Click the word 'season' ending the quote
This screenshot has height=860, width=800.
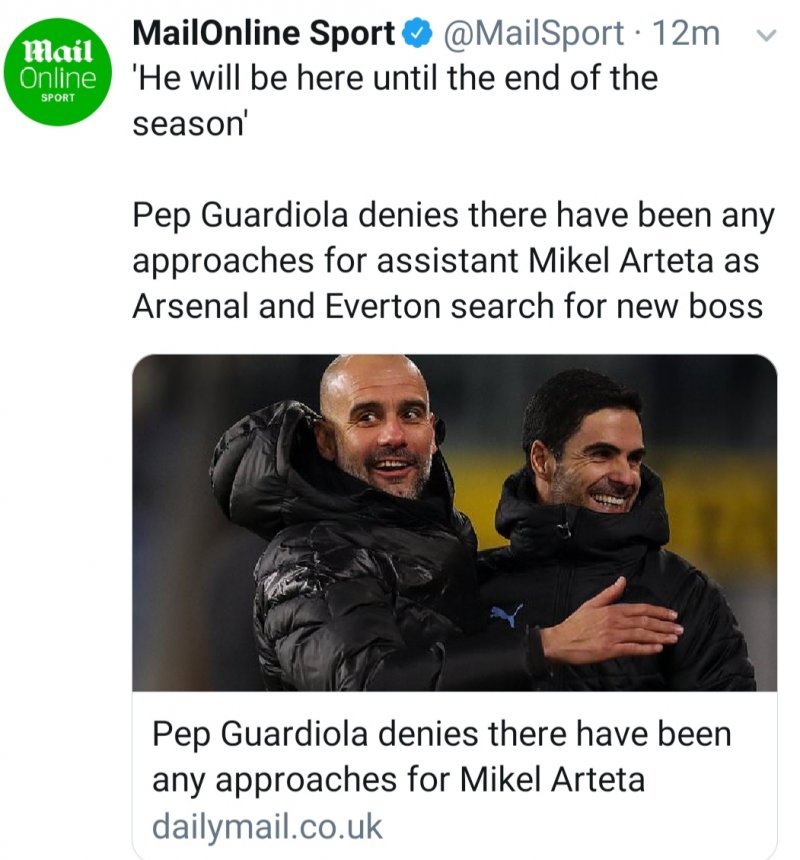tap(188, 122)
